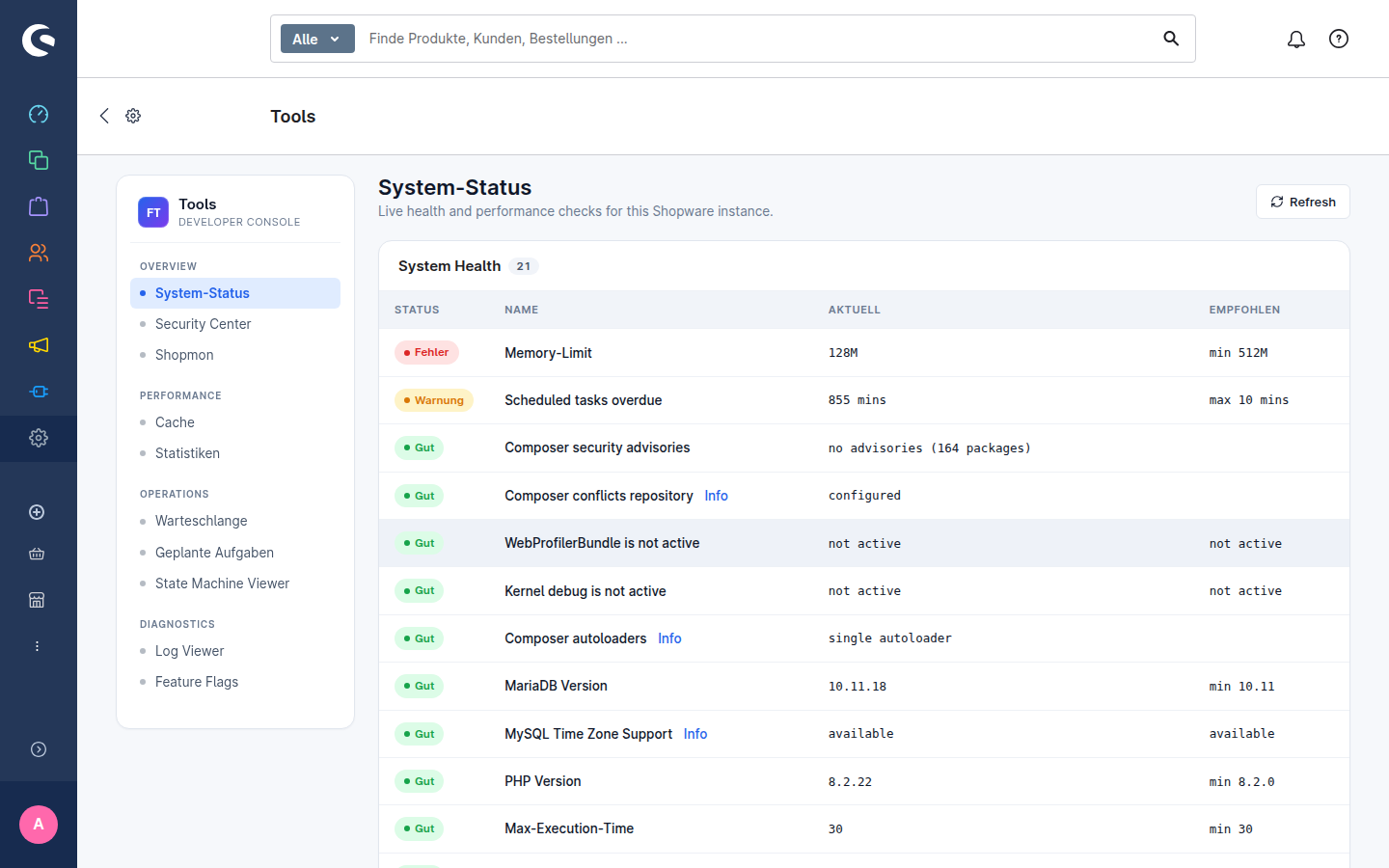Click the System Health count badge 21
This screenshot has height=868, width=1389.
coord(523,266)
